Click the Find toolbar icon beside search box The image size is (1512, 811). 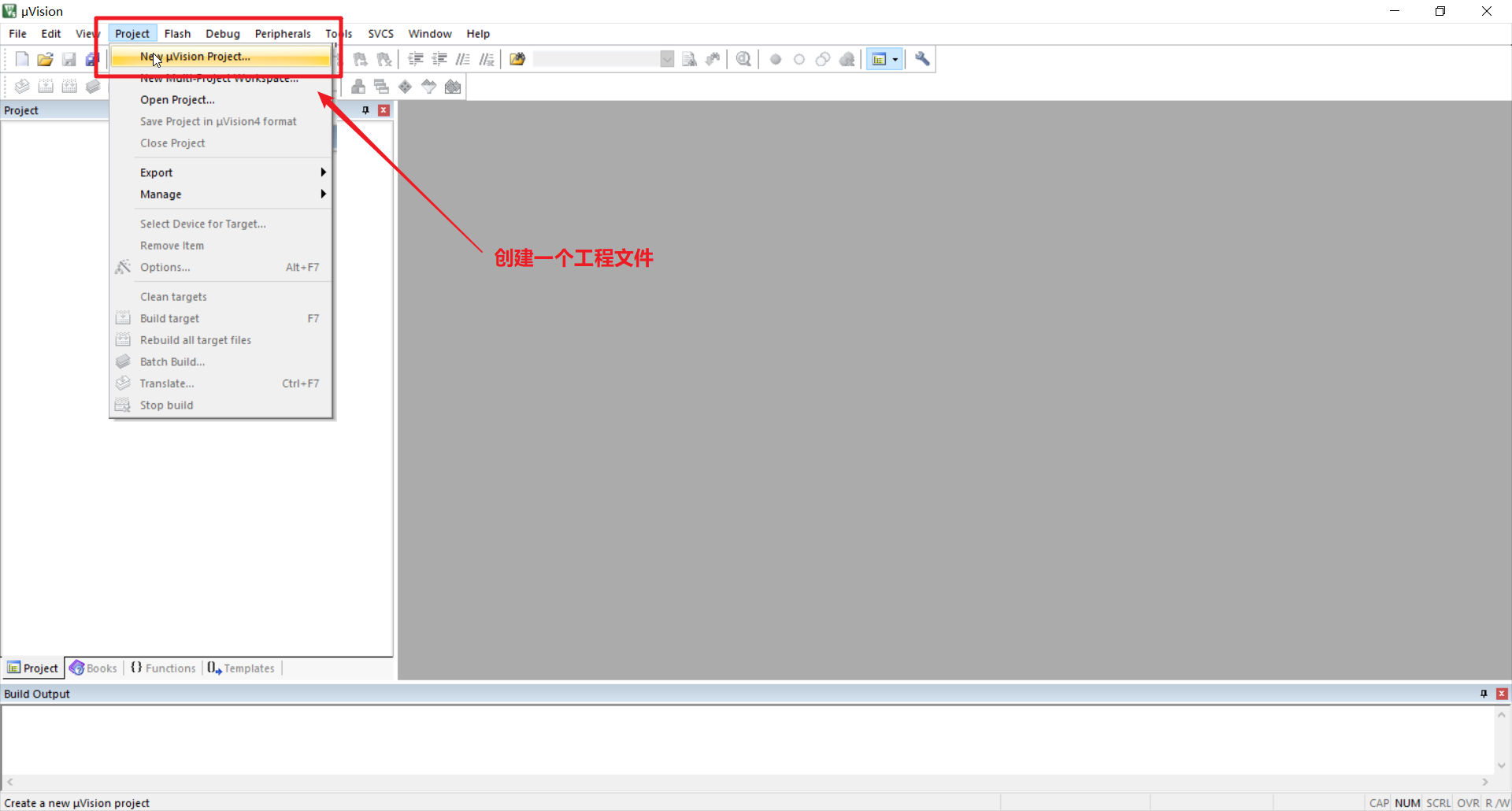[x=689, y=59]
